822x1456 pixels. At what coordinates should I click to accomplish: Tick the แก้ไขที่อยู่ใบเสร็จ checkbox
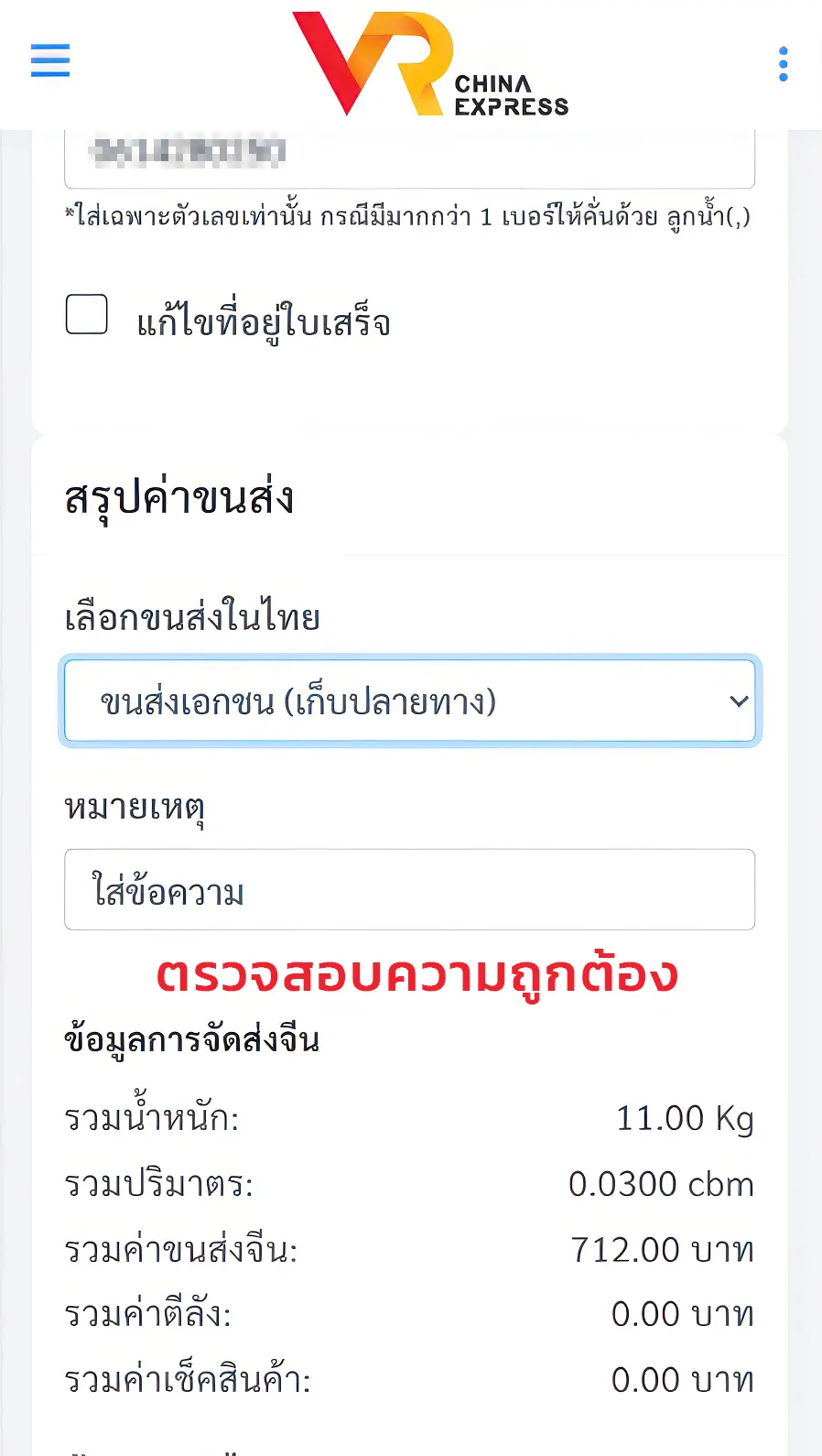(x=87, y=315)
